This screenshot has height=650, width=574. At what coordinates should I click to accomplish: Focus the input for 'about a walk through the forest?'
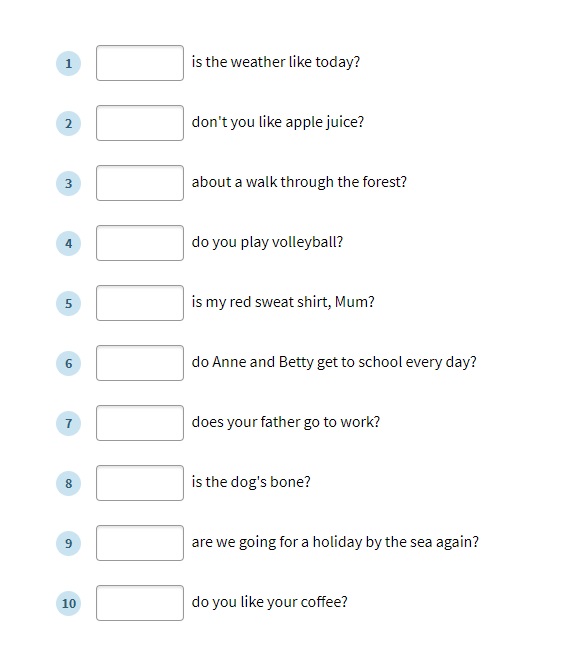(140, 183)
